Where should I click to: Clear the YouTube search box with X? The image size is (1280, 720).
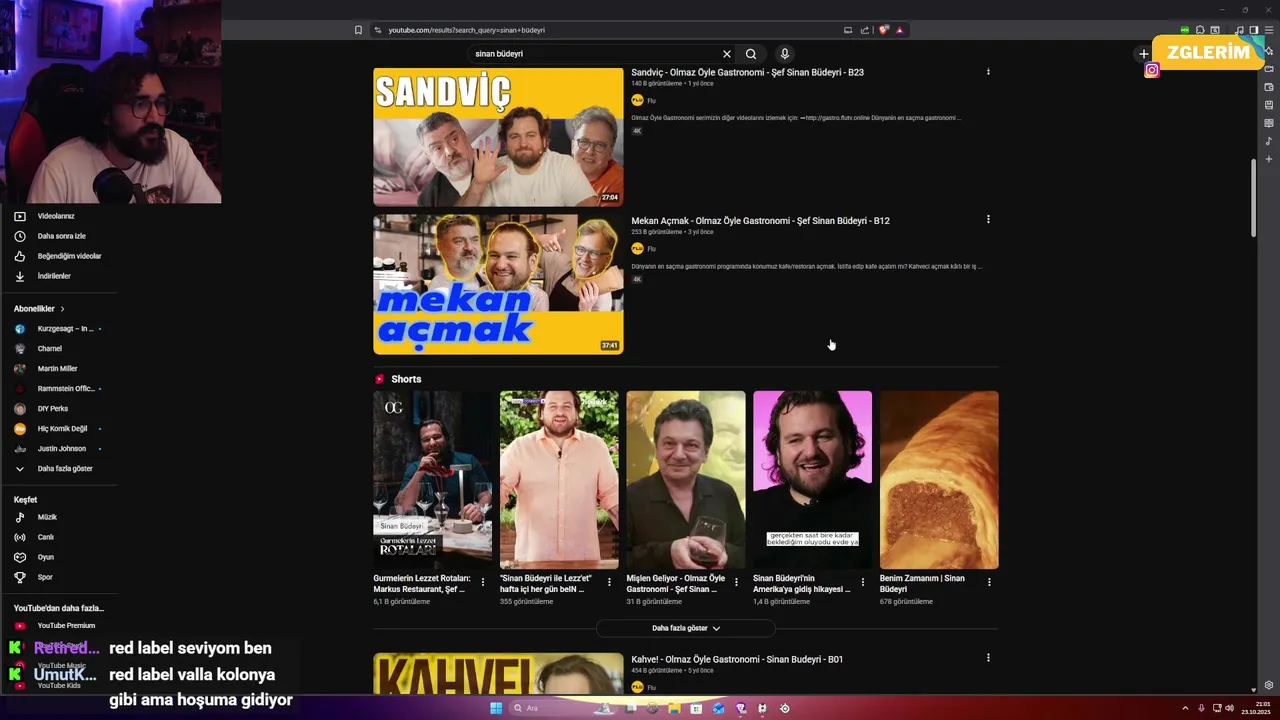point(727,54)
